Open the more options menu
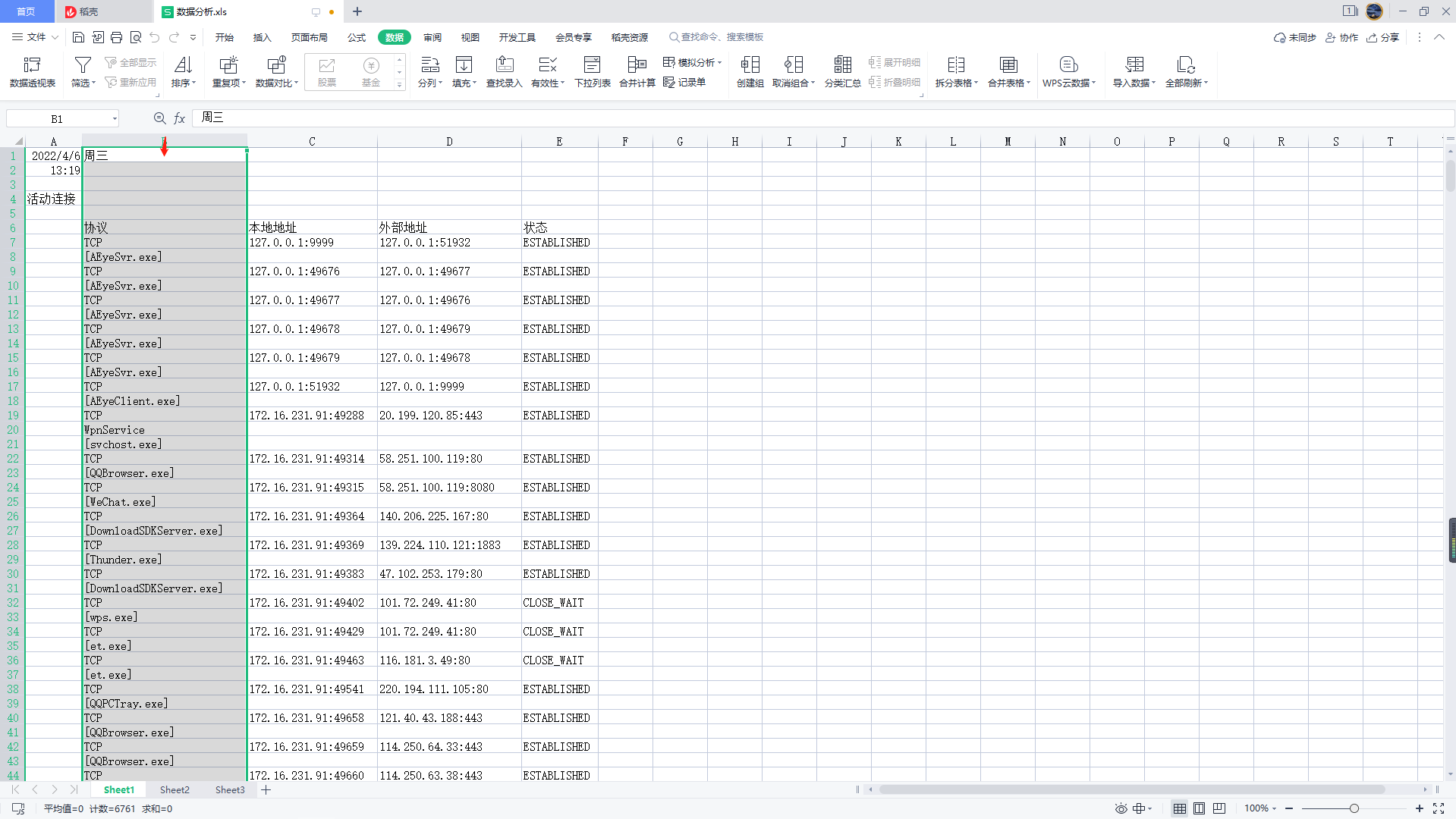The image size is (1456, 819). 1420,37
